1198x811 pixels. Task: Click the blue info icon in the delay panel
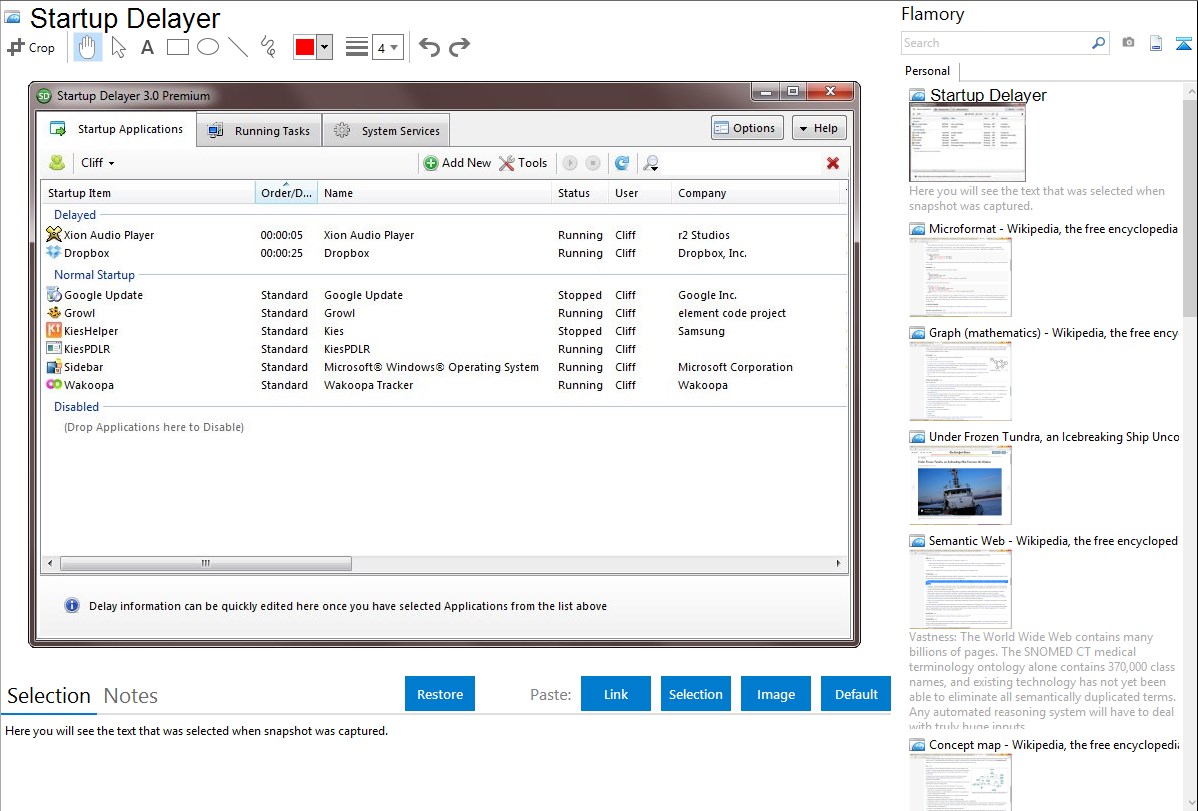72,605
